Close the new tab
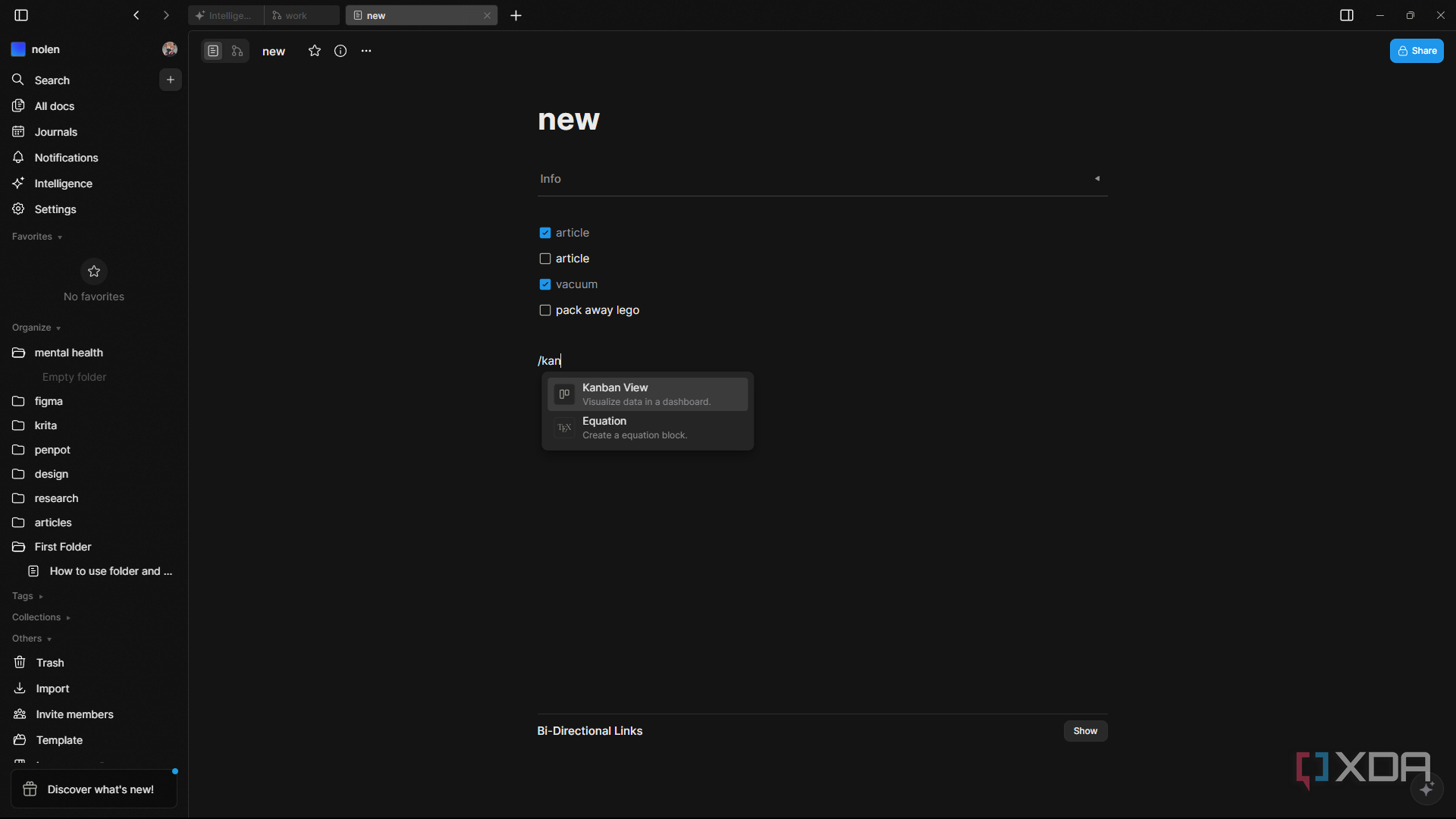 487,15
